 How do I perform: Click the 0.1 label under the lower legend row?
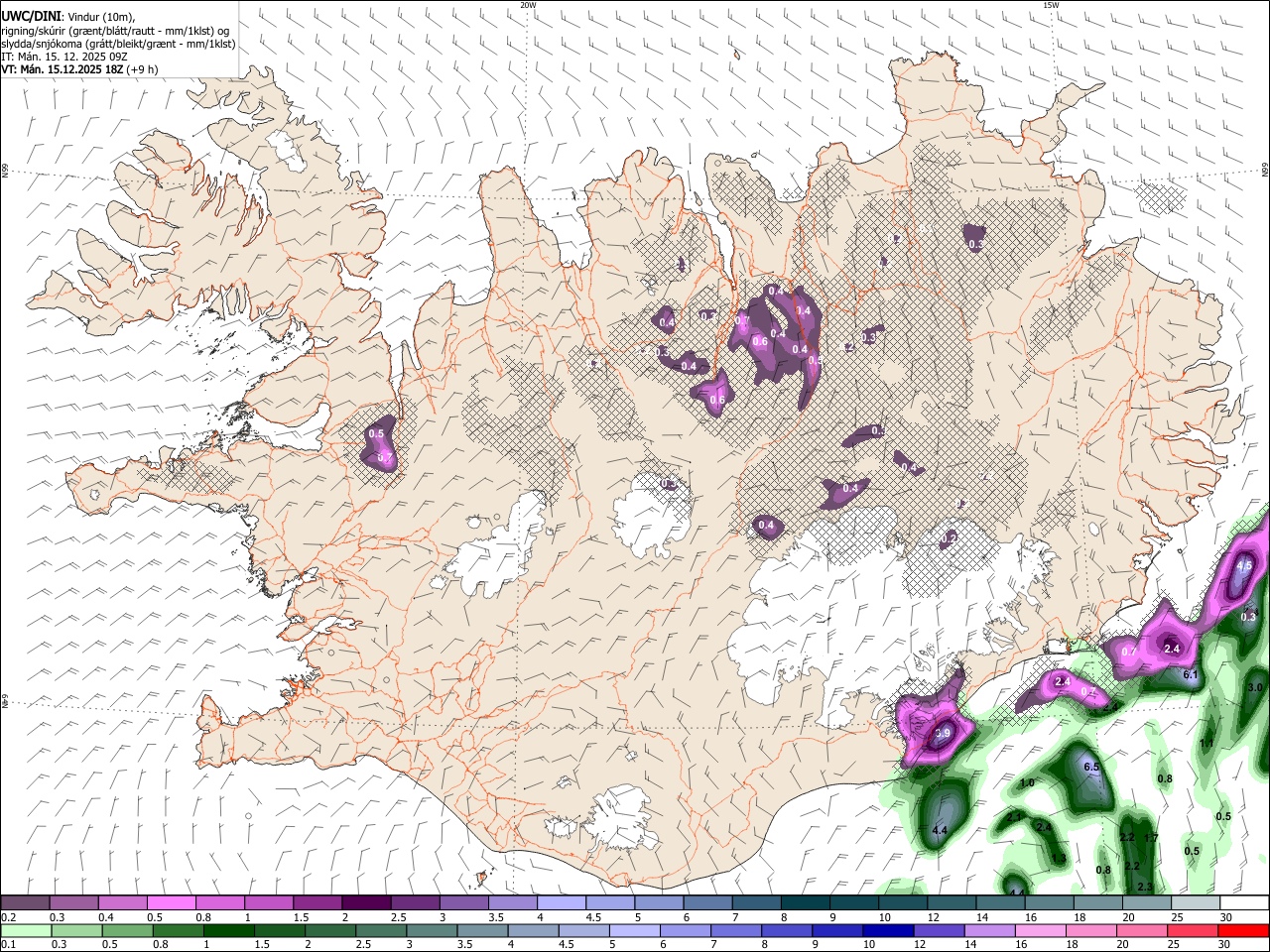[x=9, y=944]
